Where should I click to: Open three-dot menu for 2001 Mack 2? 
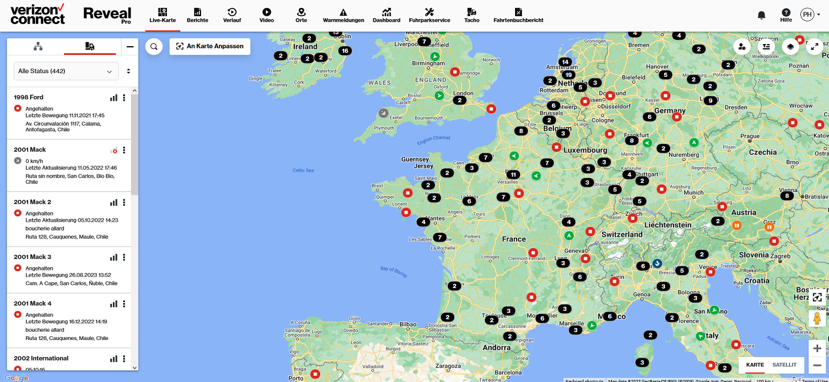[x=124, y=202]
